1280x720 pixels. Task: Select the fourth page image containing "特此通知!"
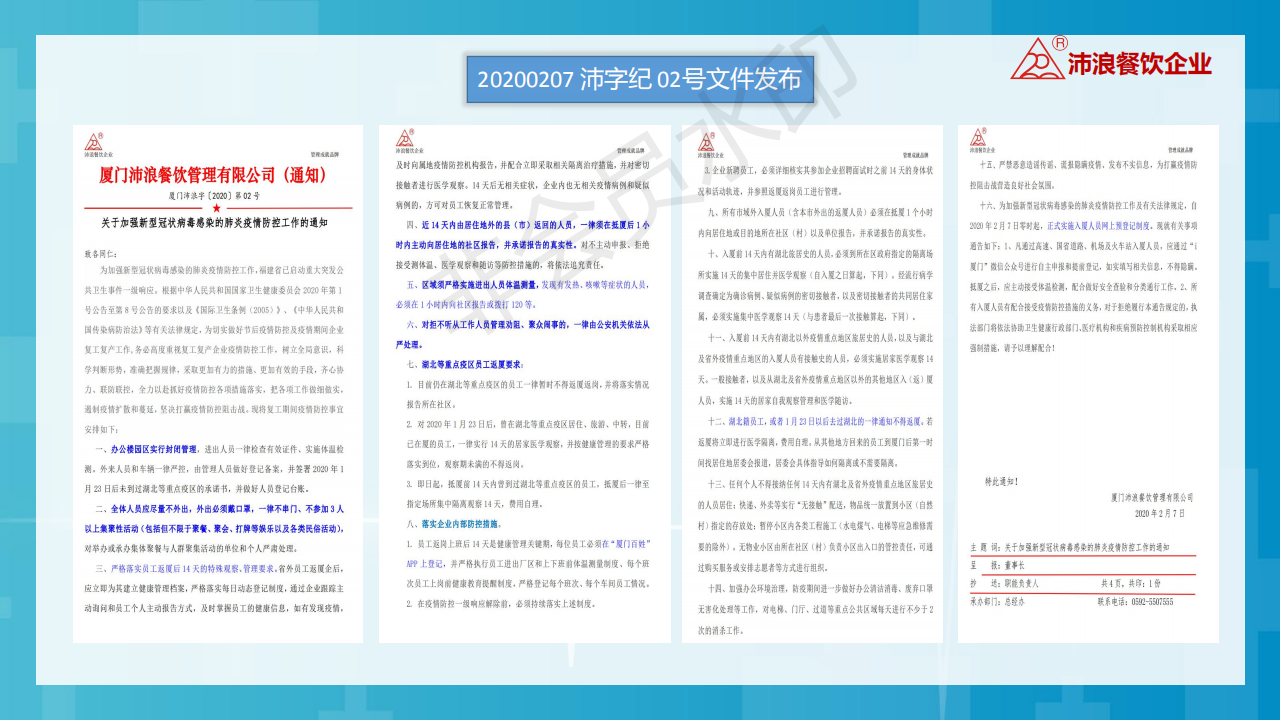point(1088,384)
